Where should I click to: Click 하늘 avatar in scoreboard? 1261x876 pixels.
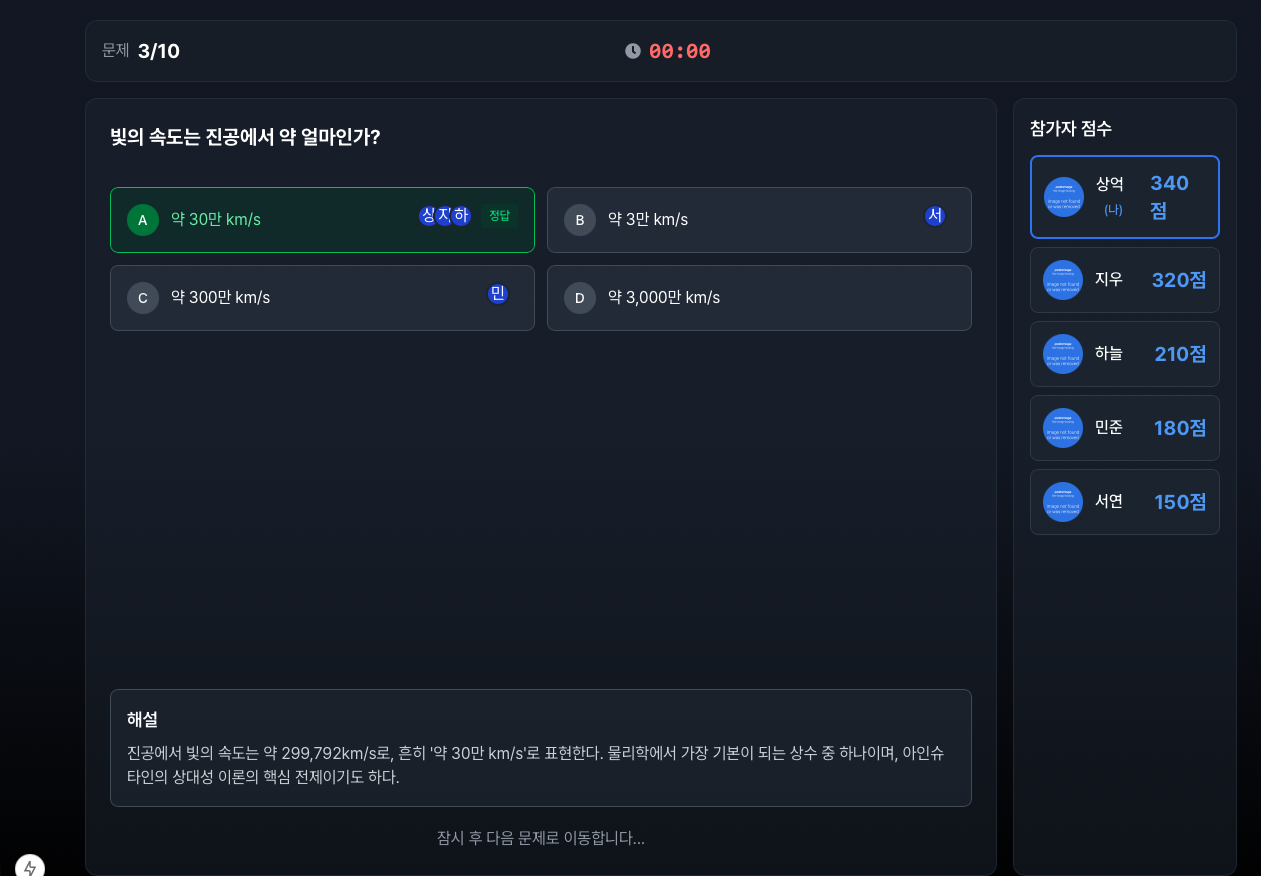1063,354
